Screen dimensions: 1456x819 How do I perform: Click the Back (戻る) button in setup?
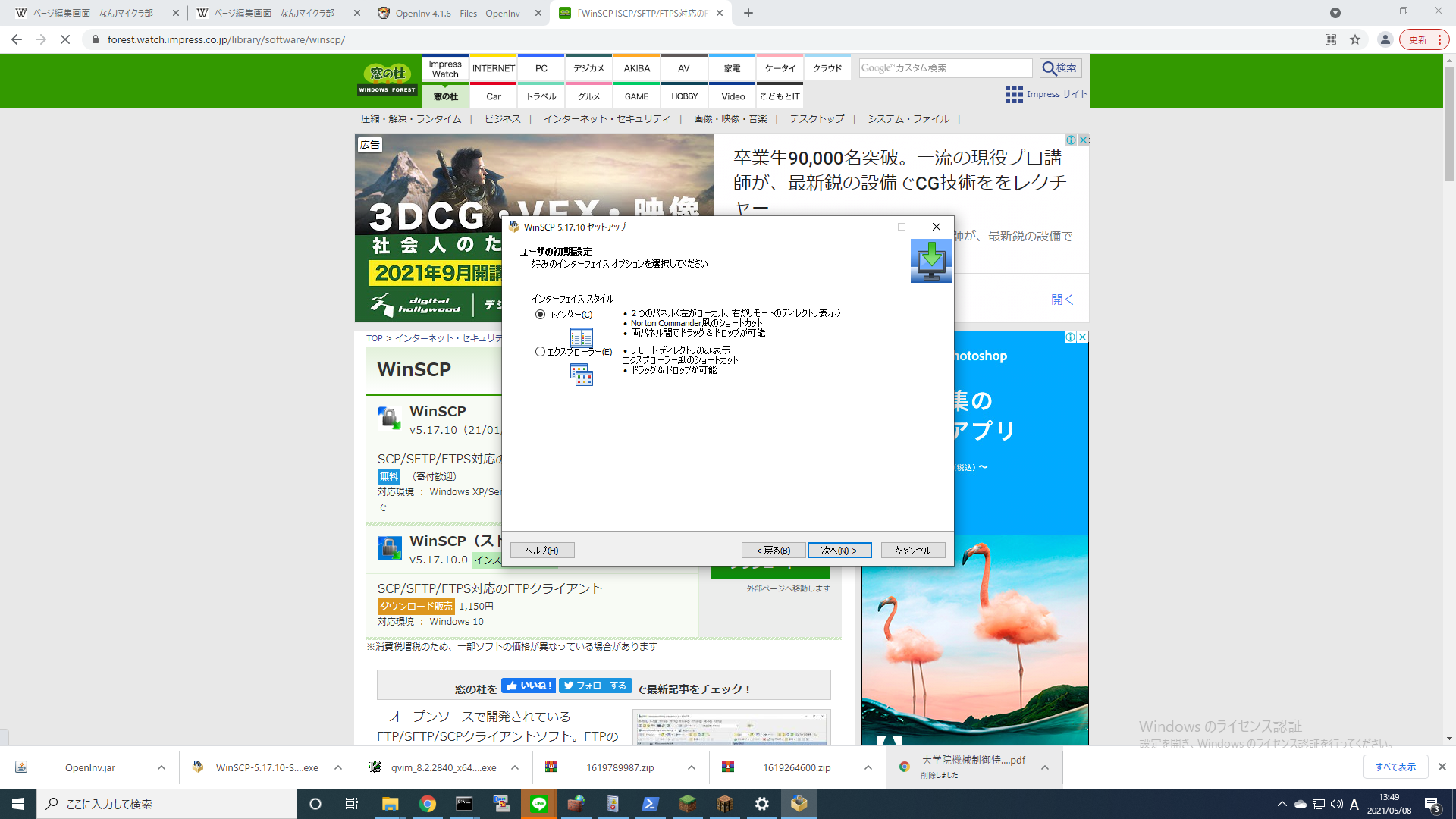pyautogui.click(x=773, y=551)
